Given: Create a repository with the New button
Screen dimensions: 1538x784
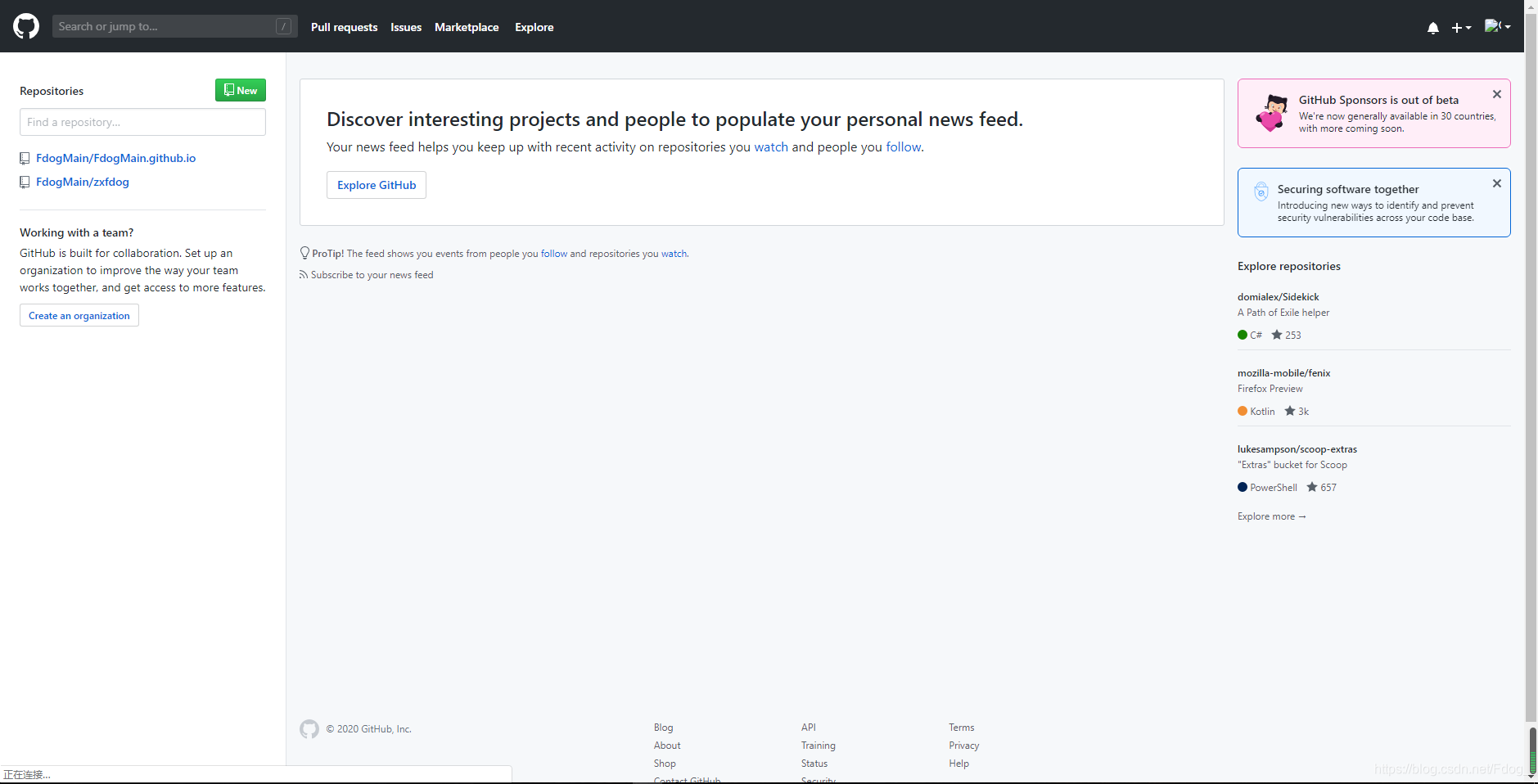Looking at the screenshot, I should coord(241,90).
